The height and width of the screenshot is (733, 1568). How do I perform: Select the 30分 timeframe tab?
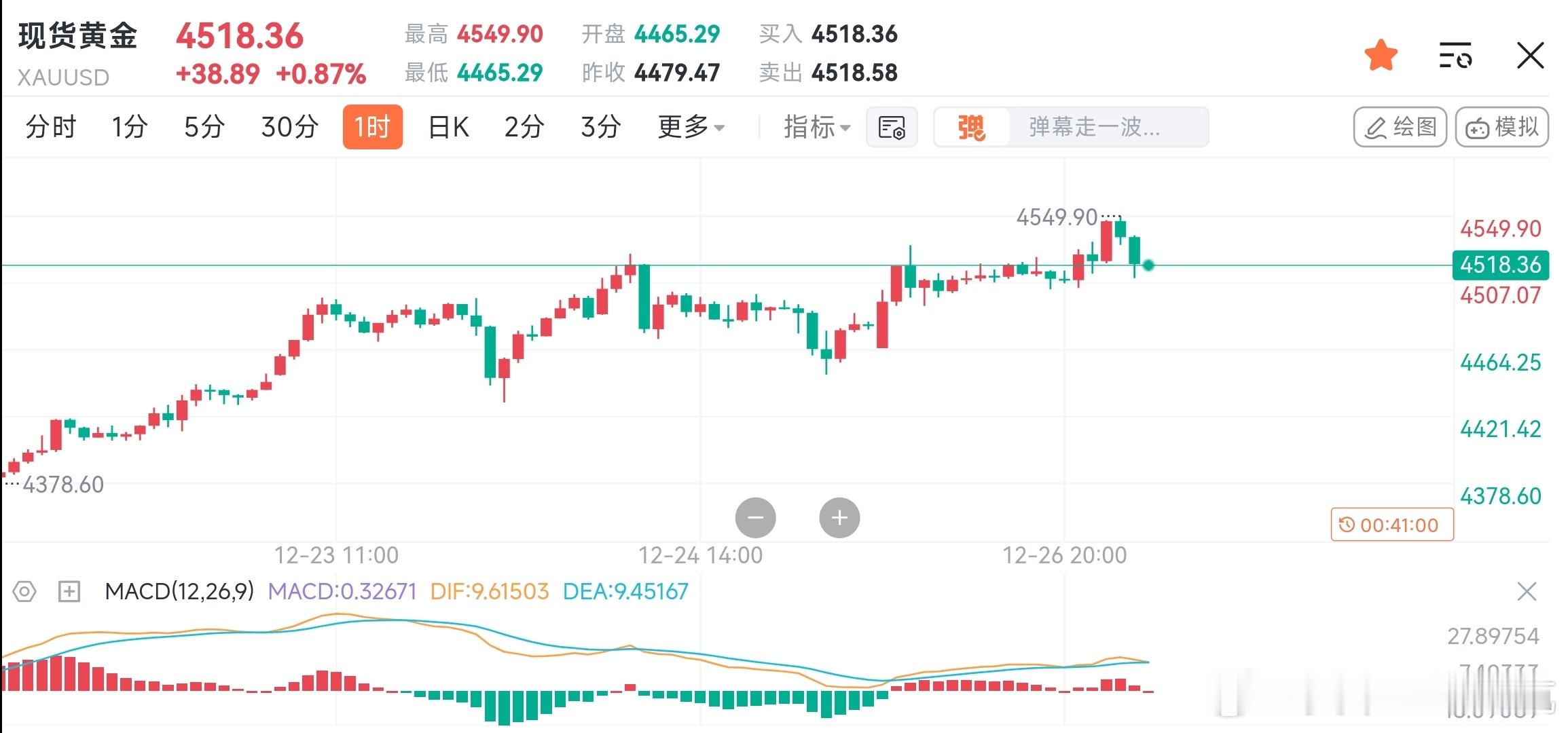click(x=290, y=127)
